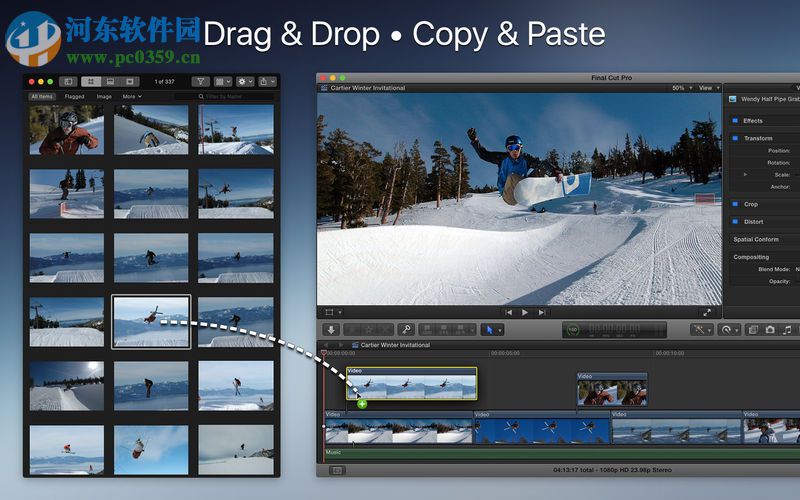Select the upside-down skier blue sky thumbnail
800x500 pixels.
pyautogui.click(x=151, y=450)
